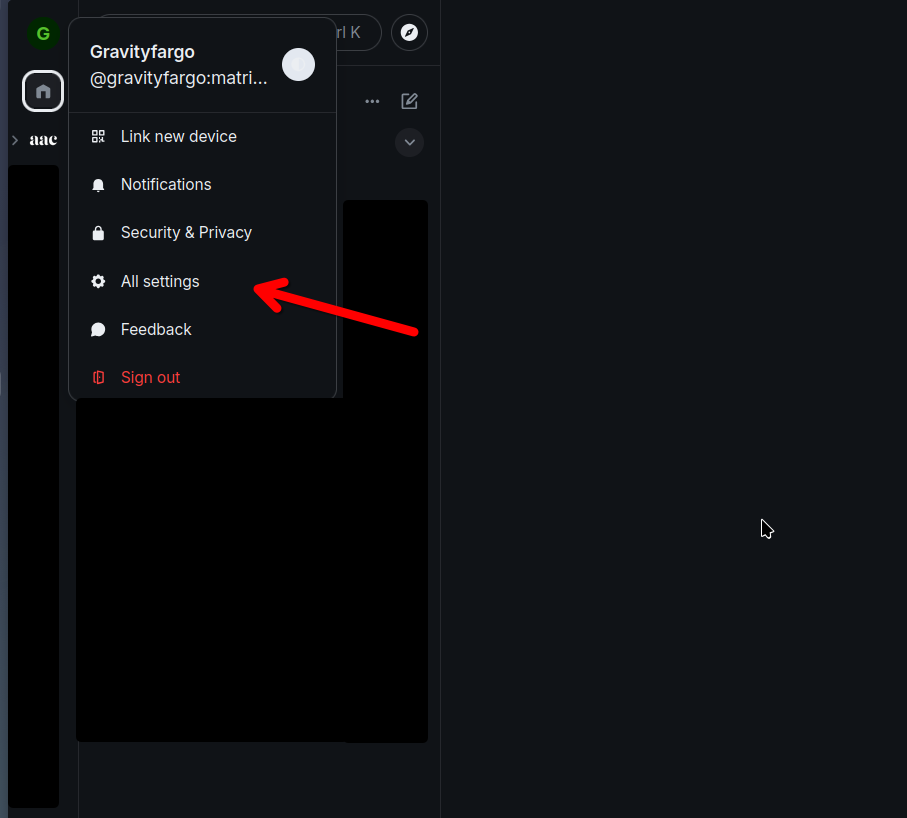Expand the aac space with the chevron

coord(14,140)
